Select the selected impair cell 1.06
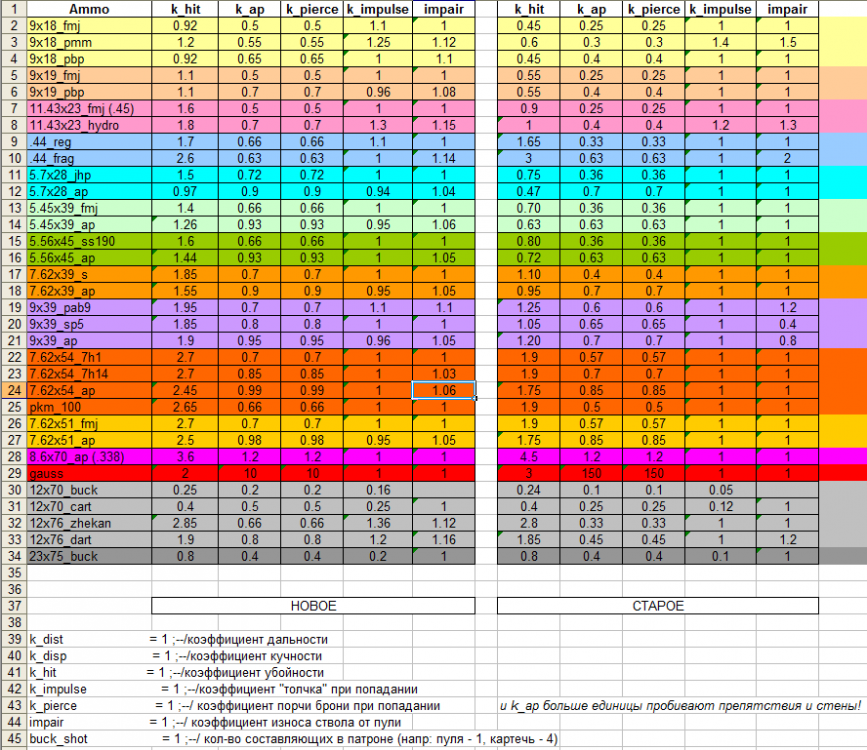Image resolution: width=867 pixels, height=750 pixels. (443, 390)
